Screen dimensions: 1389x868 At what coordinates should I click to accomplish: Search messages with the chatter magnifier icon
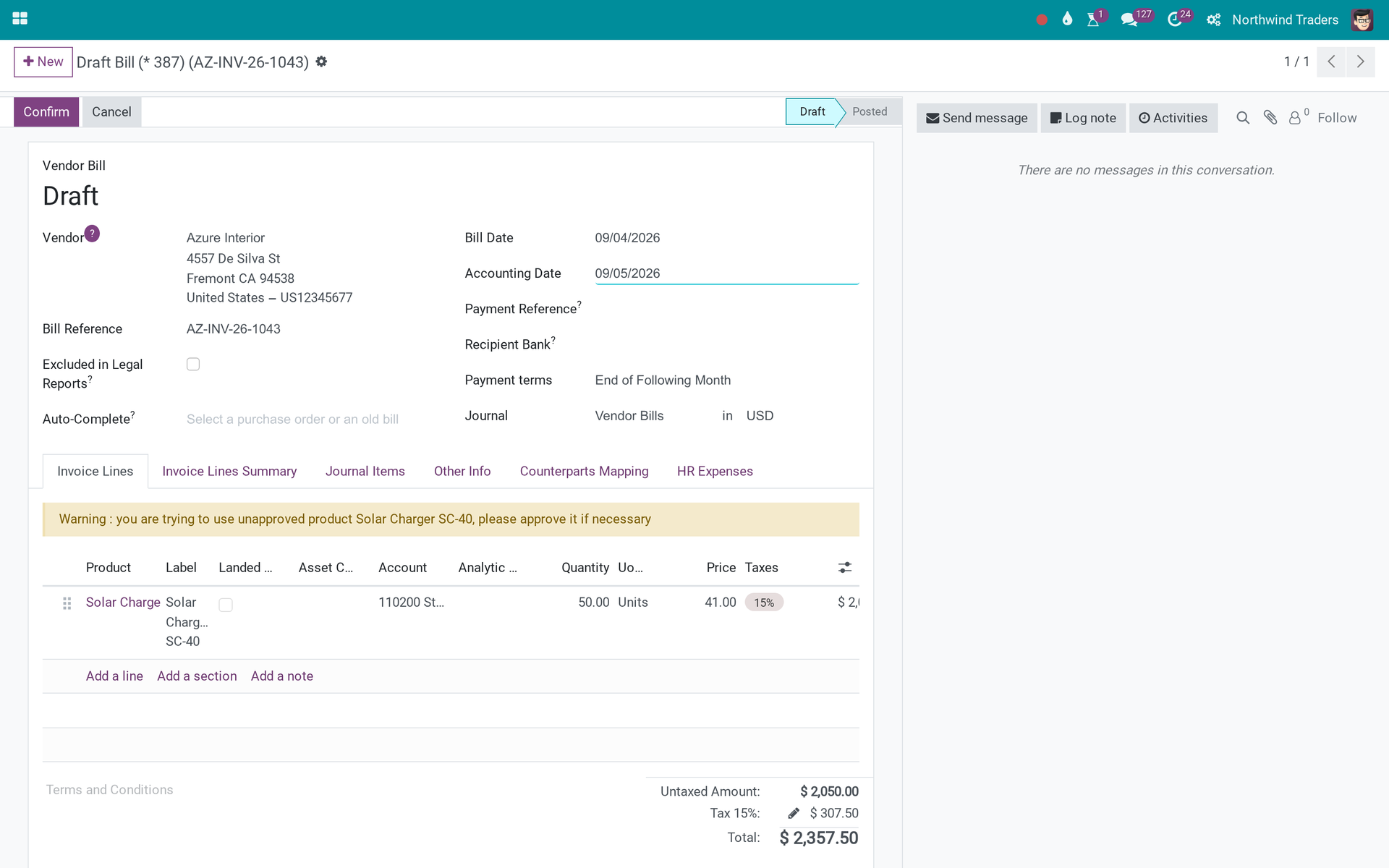pos(1243,118)
